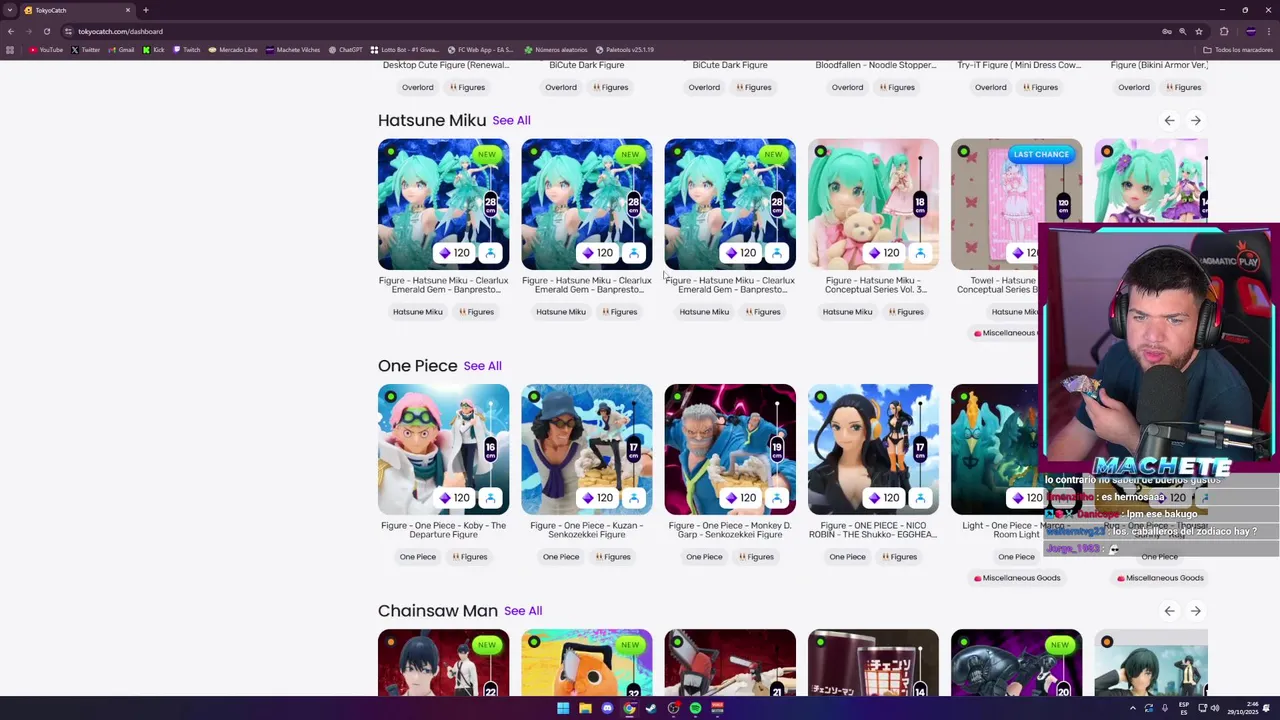This screenshot has width=1280, height=720.
Task: Open the Números aleatorios bookmark
Action: 556,50
